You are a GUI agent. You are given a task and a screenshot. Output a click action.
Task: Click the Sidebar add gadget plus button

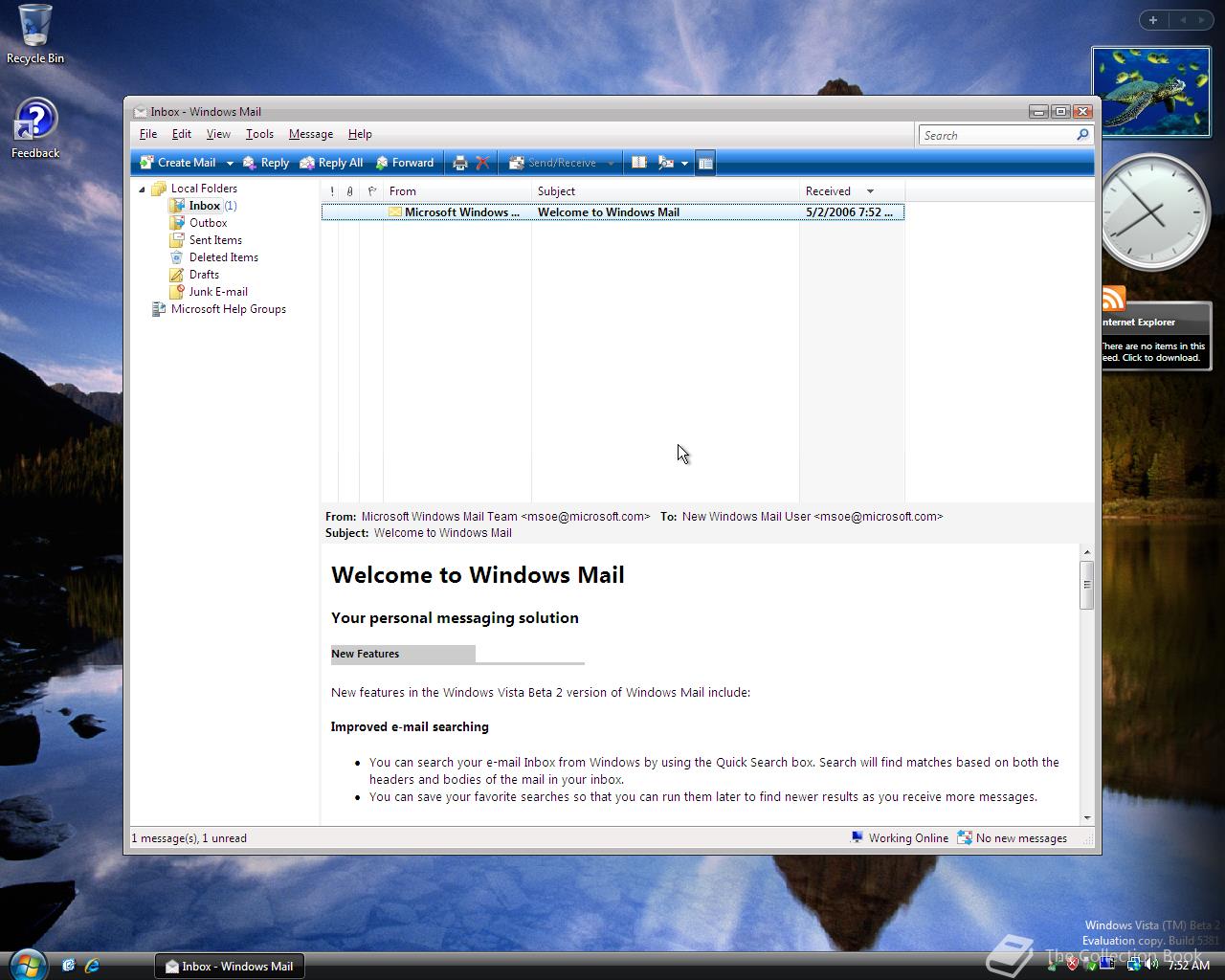click(x=1153, y=19)
